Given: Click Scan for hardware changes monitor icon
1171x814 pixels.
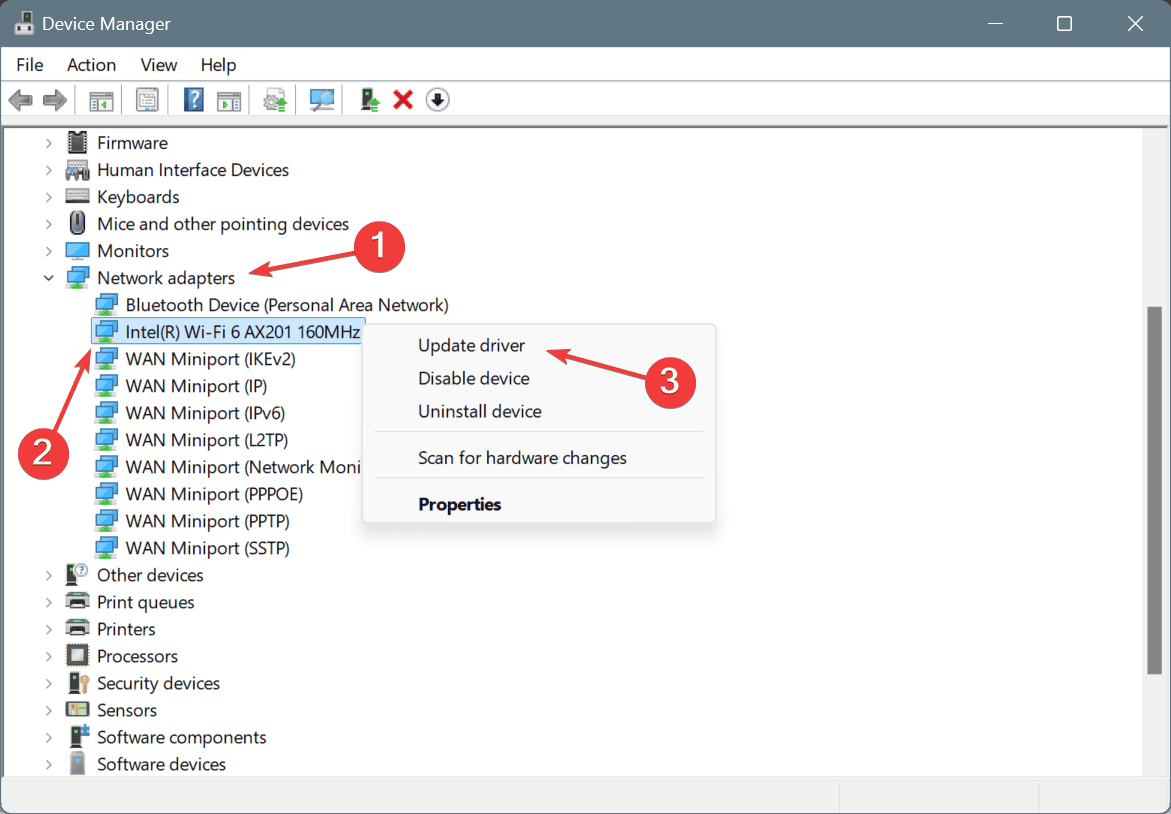Looking at the screenshot, I should (322, 100).
